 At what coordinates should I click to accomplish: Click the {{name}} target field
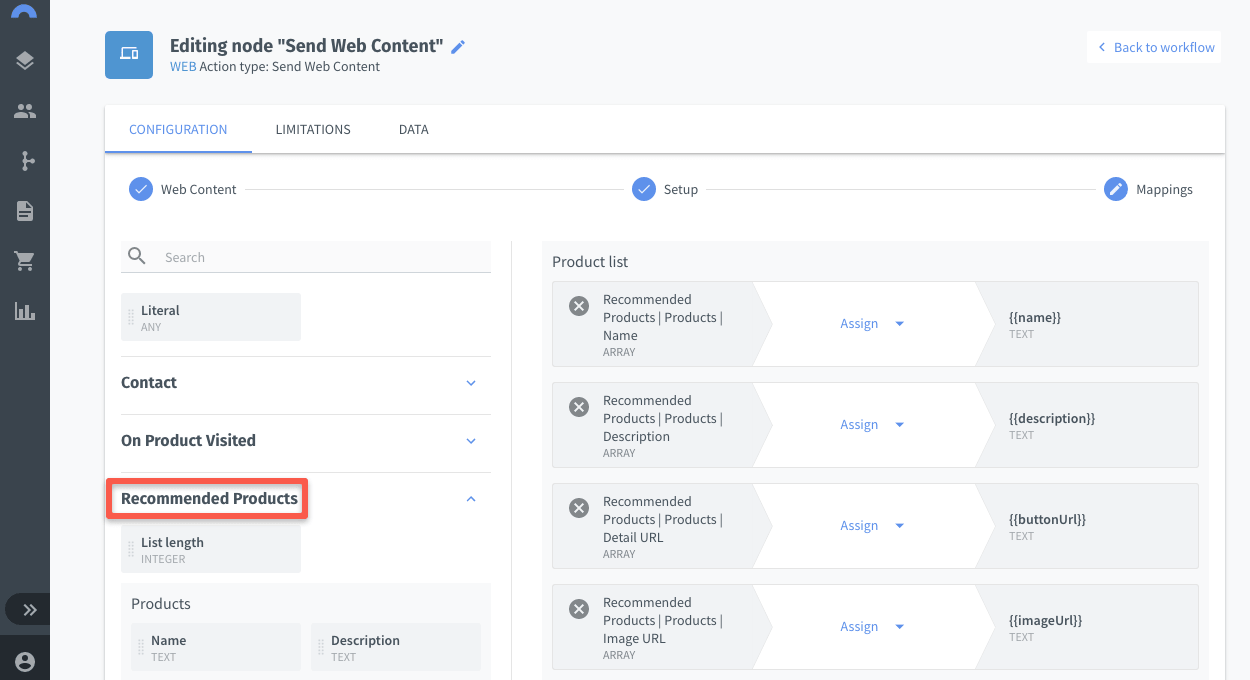(x=1088, y=324)
